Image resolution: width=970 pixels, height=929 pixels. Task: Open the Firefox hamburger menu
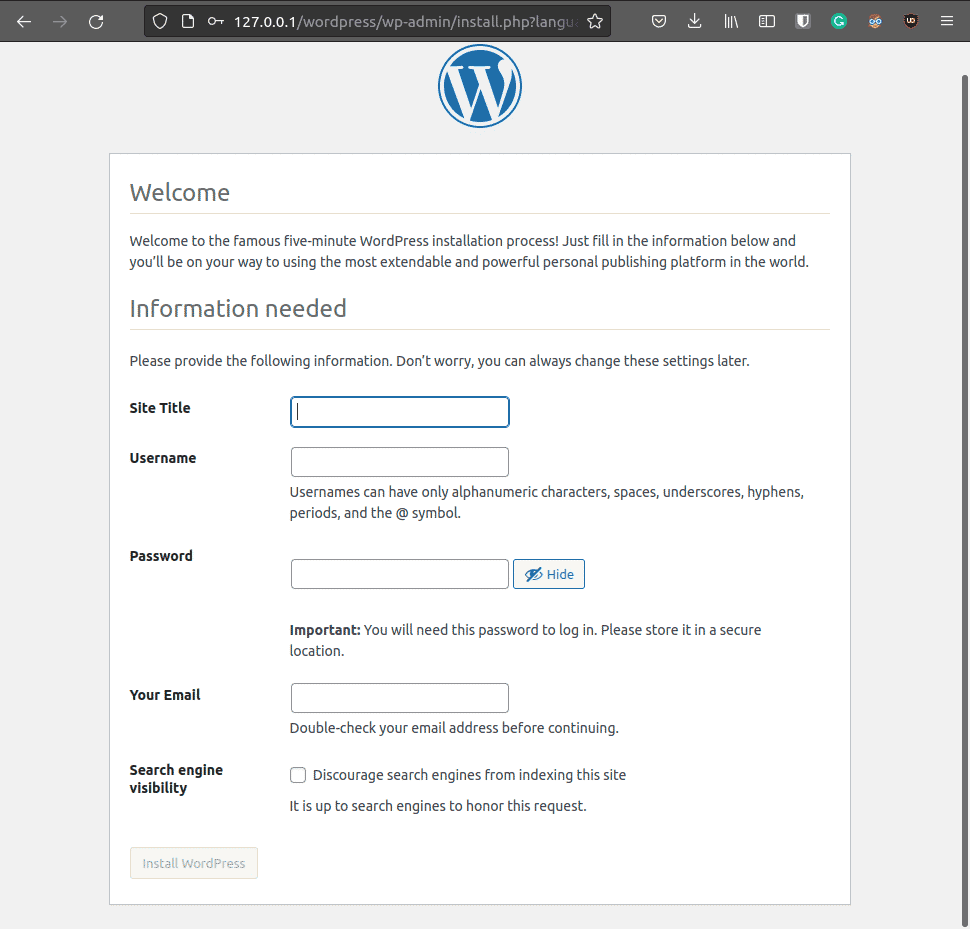click(947, 22)
